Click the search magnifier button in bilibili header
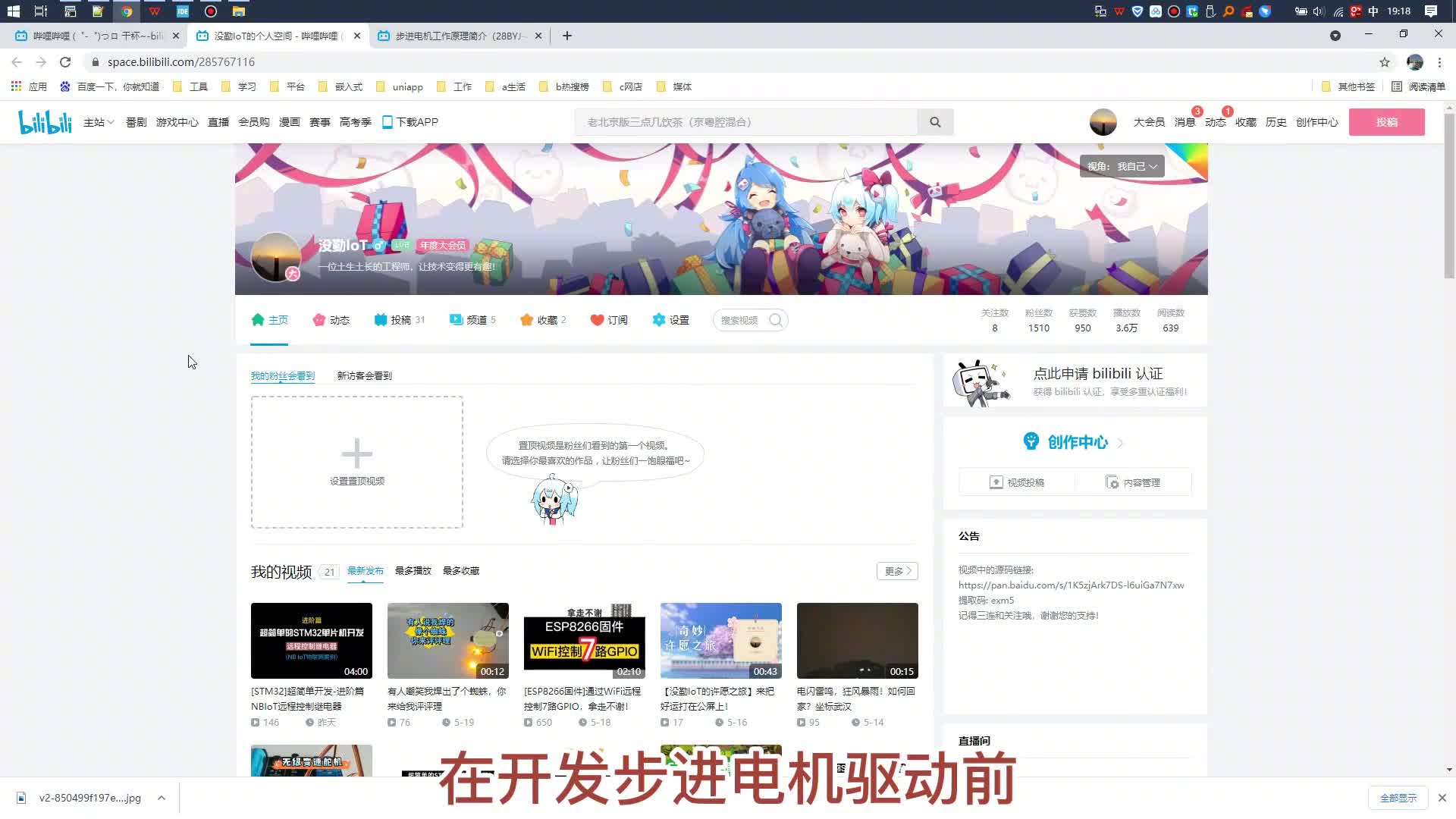The width and height of the screenshot is (1456, 819). click(x=935, y=122)
